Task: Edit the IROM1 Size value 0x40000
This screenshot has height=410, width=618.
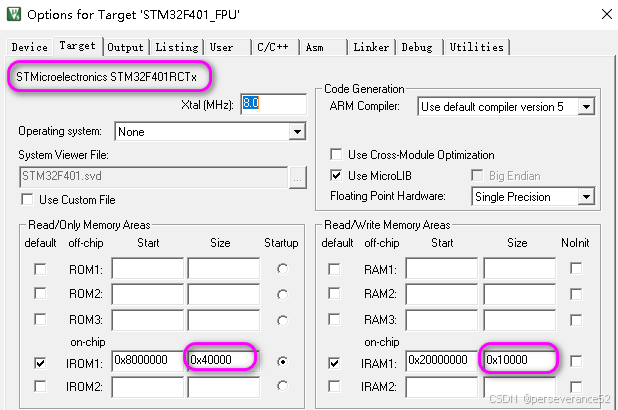Action: tap(224, 360)
